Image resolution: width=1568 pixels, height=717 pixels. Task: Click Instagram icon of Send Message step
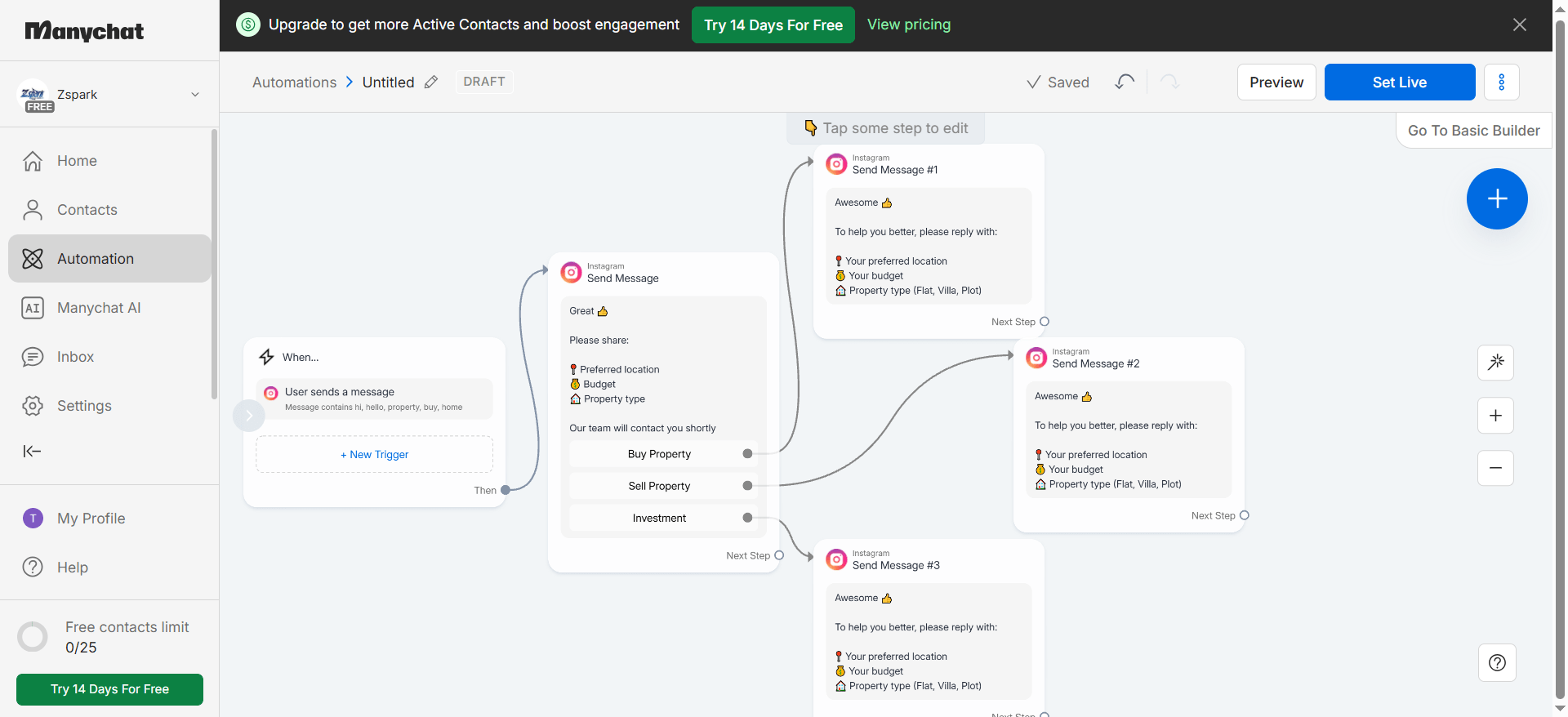(x=571, y=272)
